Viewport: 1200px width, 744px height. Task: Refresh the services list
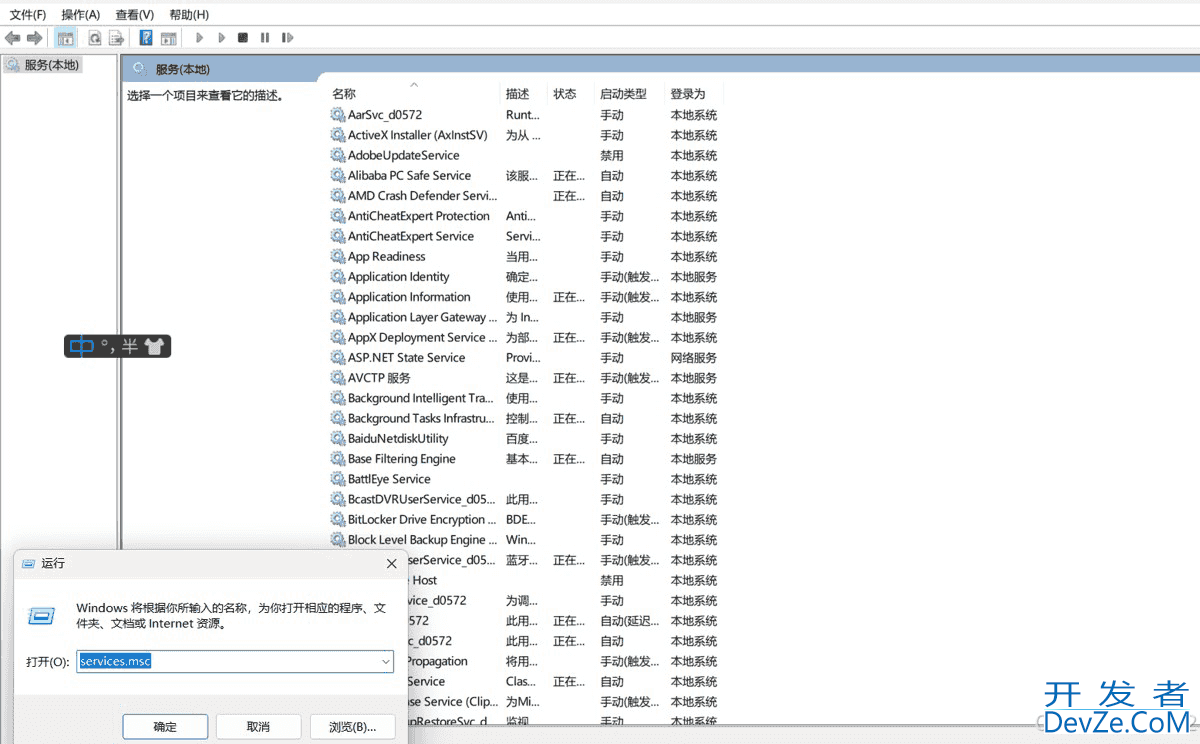(x=93, y=37)
